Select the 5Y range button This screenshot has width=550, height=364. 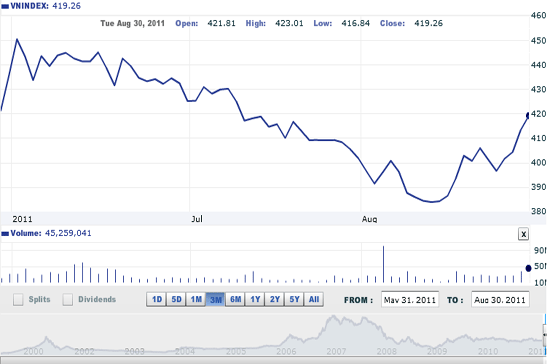(x=294, y=299)
